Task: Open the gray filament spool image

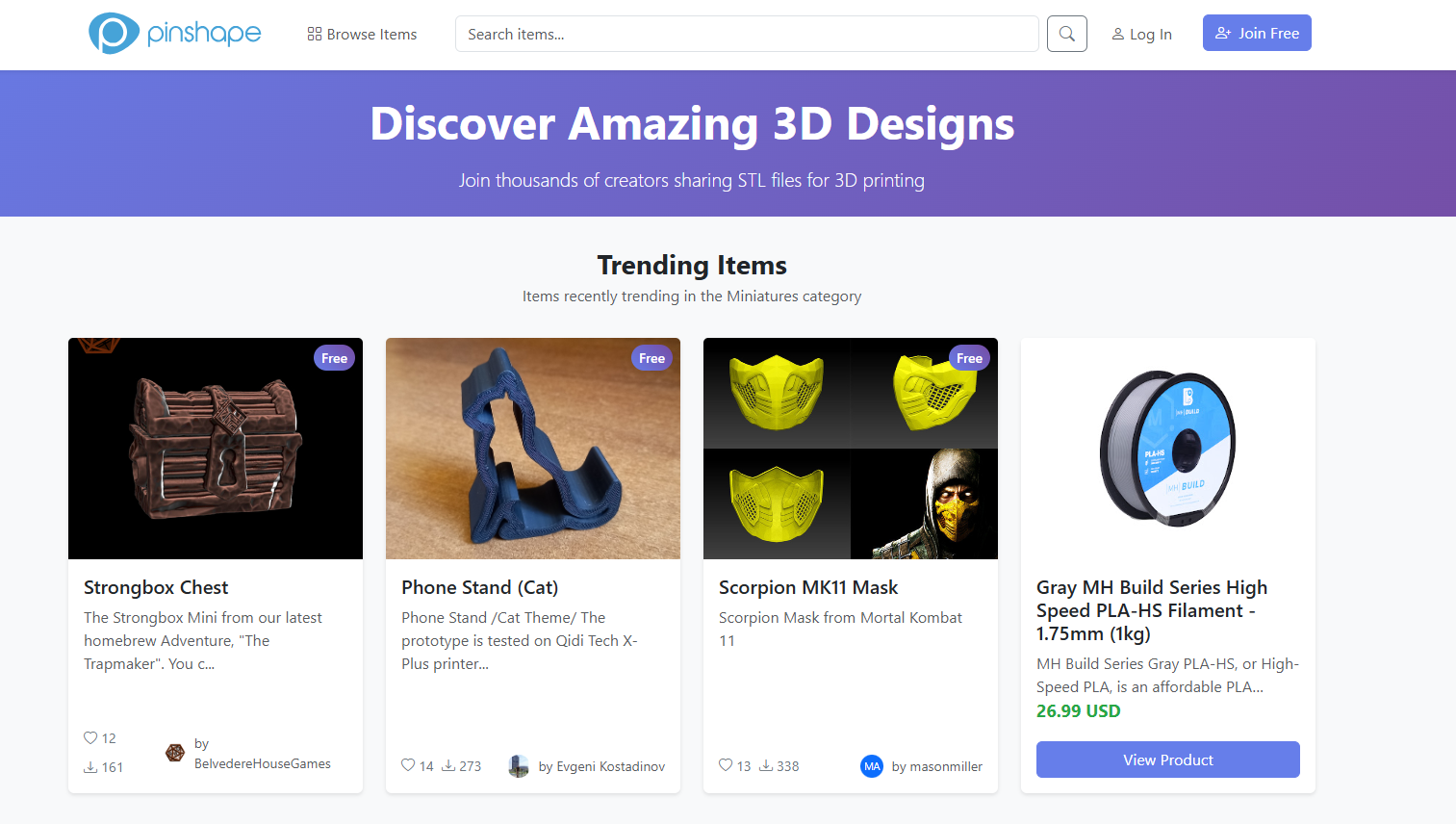Action: coord(1167,449)
